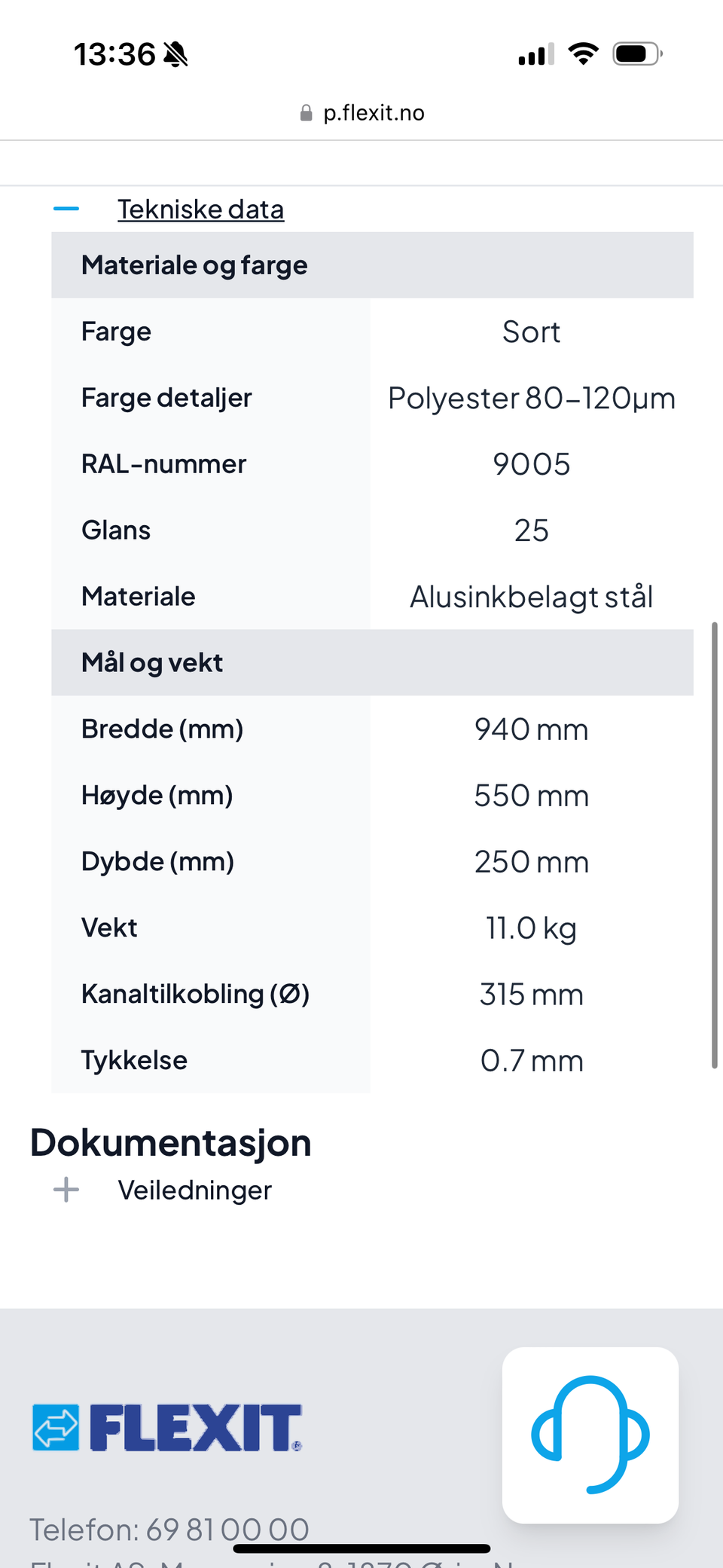Viewport: 723px width, 1568px height.
Task: Click the Flexit logo in footer
Action: pos(167,1428)
